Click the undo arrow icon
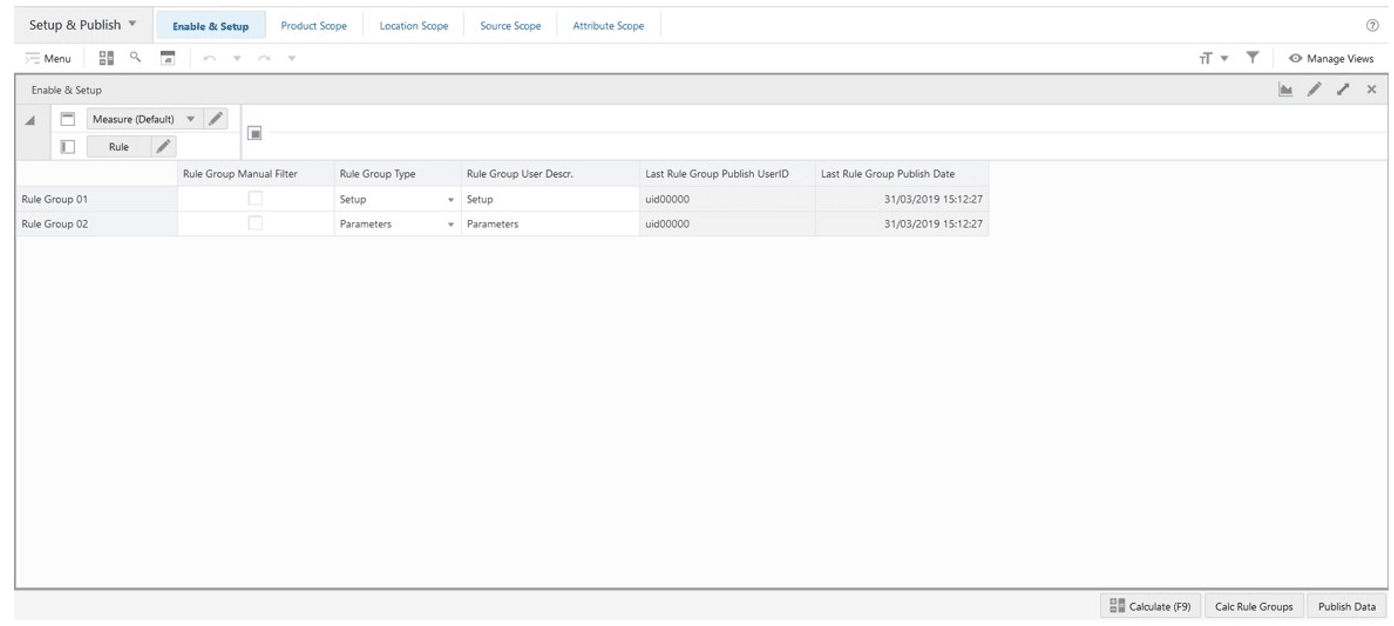The width and height of the screenshot is (1394, 626). 208,58
